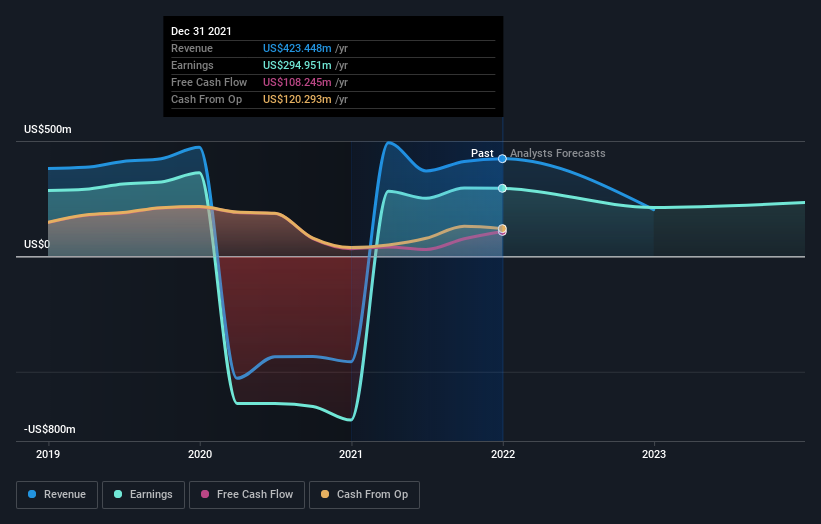Click the Free Cash Flow label in tooltip
This screenshot has height=524, width=821.
point(209,82)
